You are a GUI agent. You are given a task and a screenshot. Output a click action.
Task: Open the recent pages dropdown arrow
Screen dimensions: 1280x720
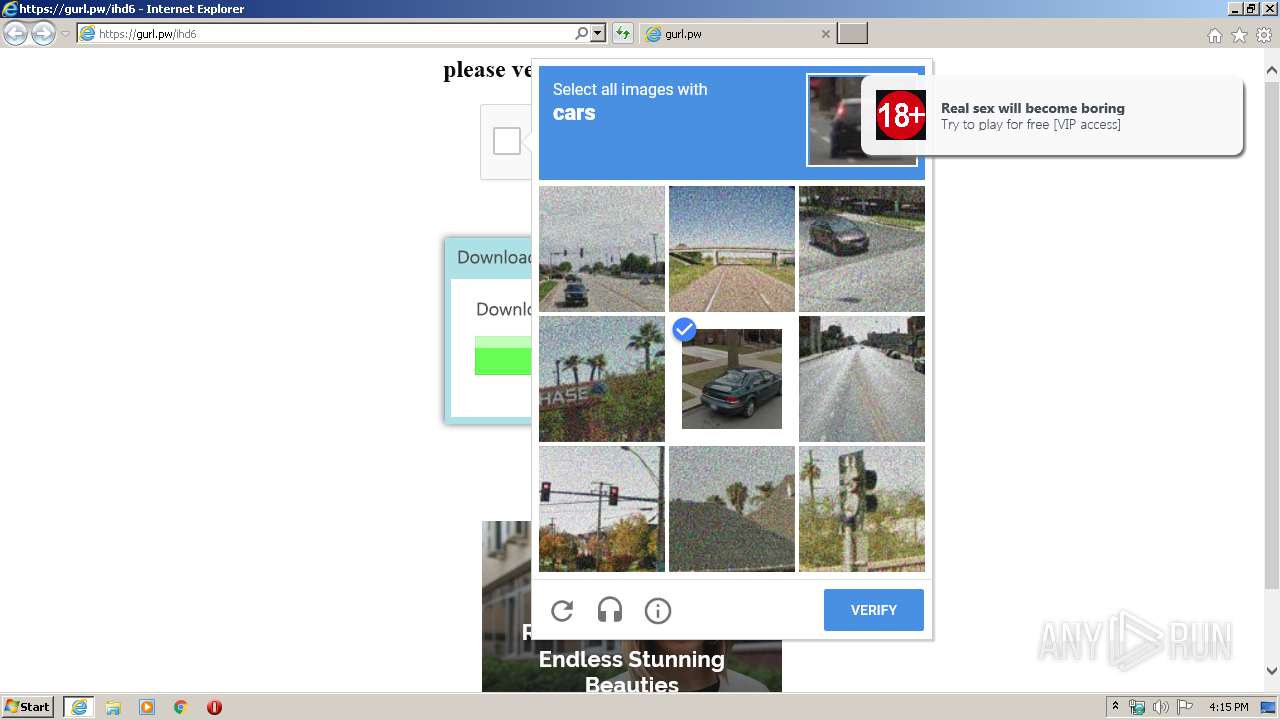[65, 34]
